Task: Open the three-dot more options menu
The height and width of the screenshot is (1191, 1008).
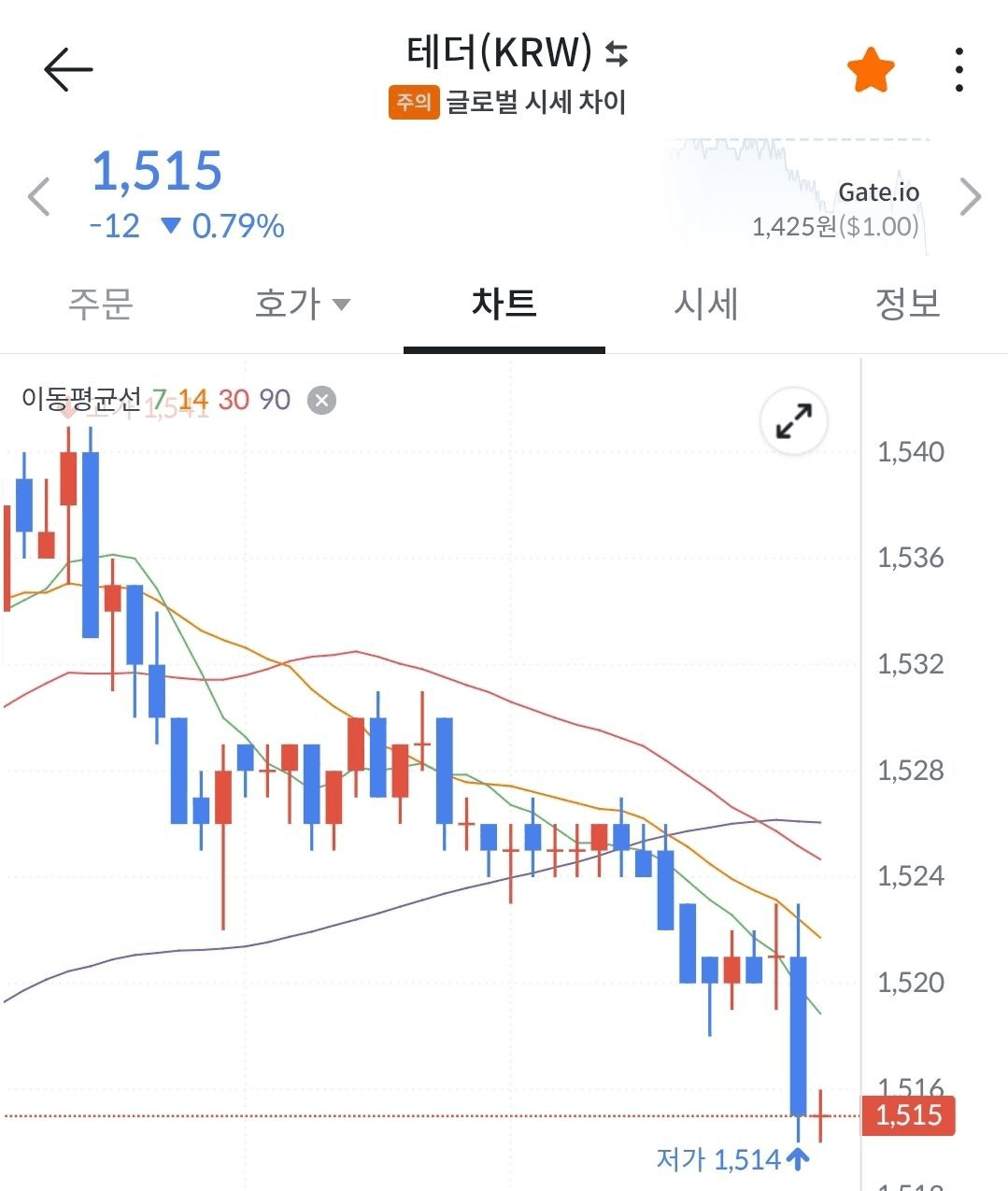Action: click(x=958, y=70)
